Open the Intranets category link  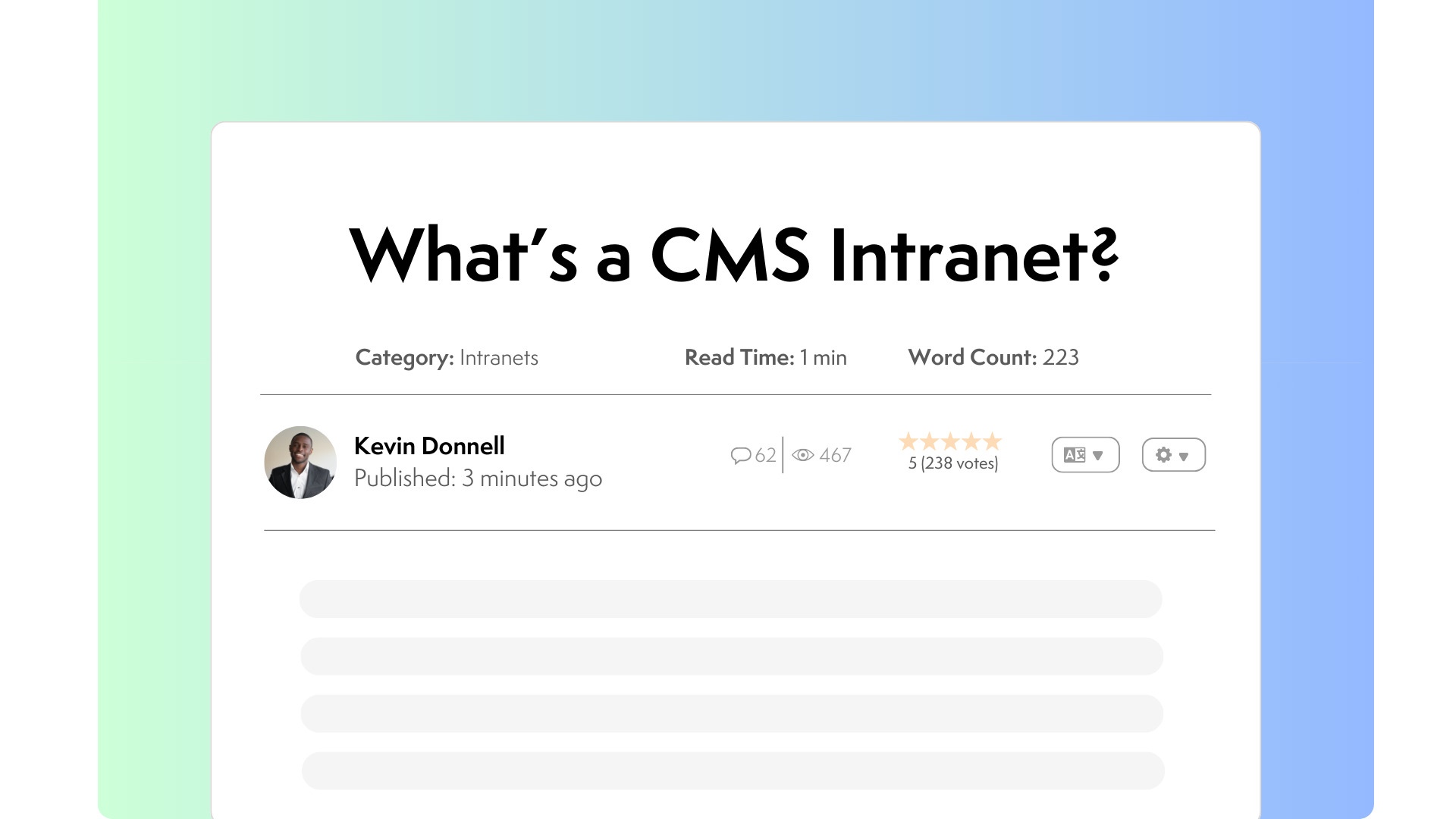pos(498,358)
